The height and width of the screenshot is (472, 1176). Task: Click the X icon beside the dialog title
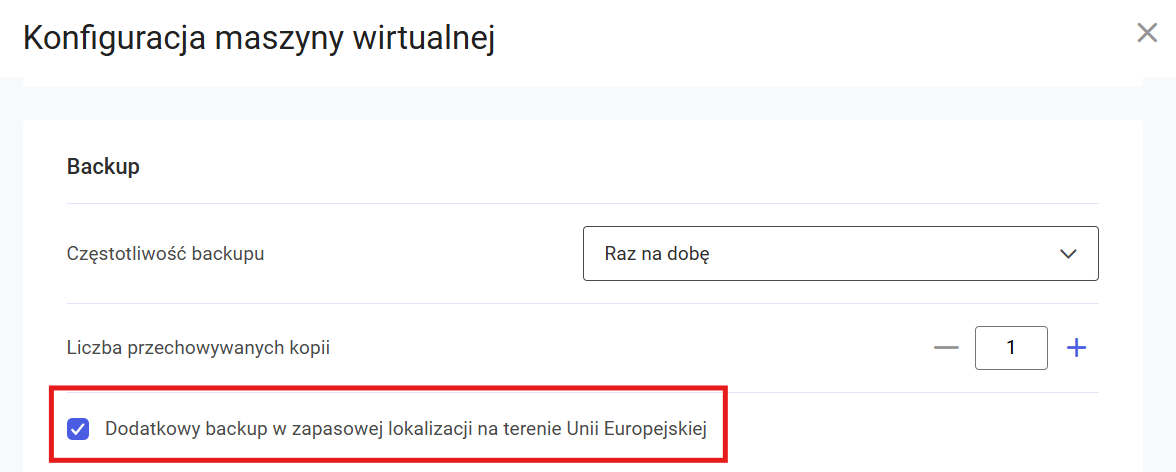[1147, 33]
